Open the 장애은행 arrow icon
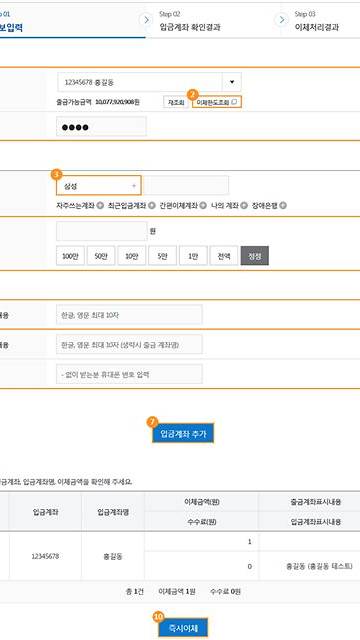The width and height of the screenshot is (360, 640). pos(283,206)
